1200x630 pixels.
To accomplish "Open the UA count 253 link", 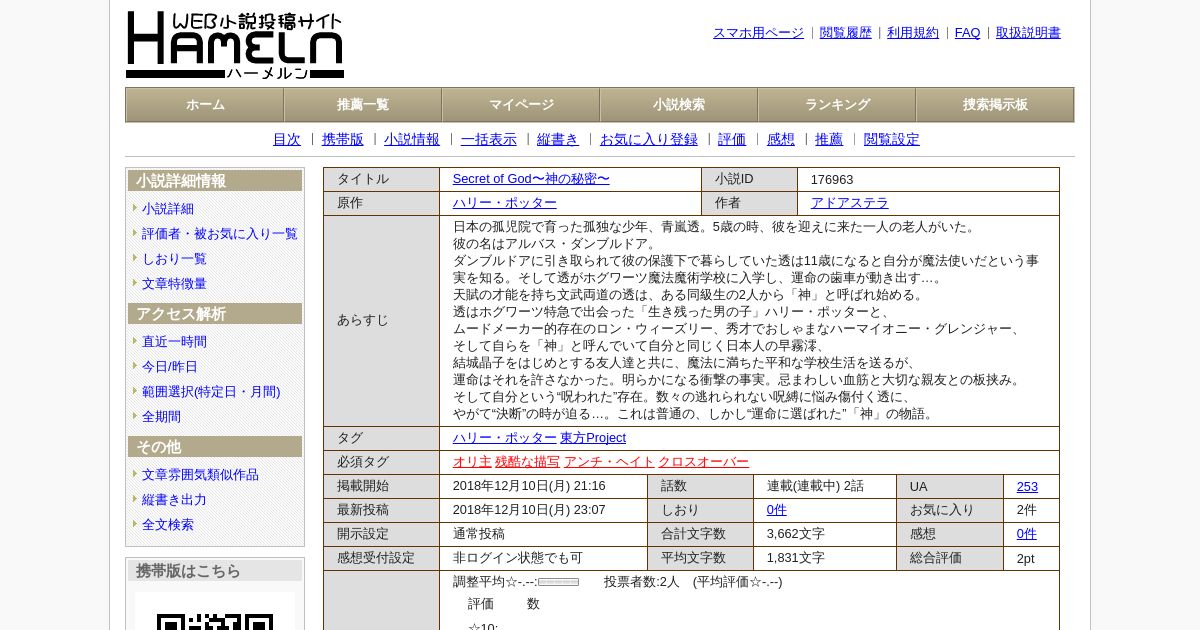I will (x=1027, y=487).
